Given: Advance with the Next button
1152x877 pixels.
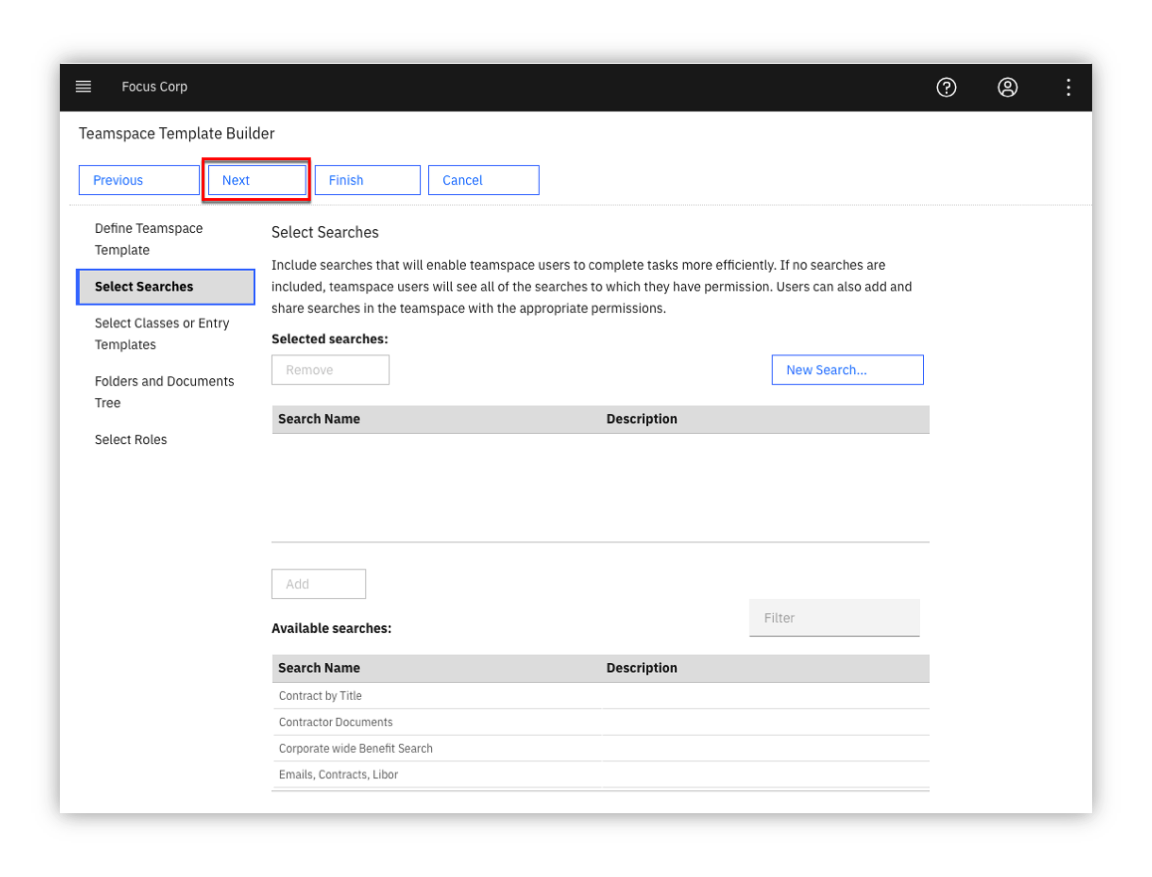Looking at the screenshot, I should (x=257, y=180).
